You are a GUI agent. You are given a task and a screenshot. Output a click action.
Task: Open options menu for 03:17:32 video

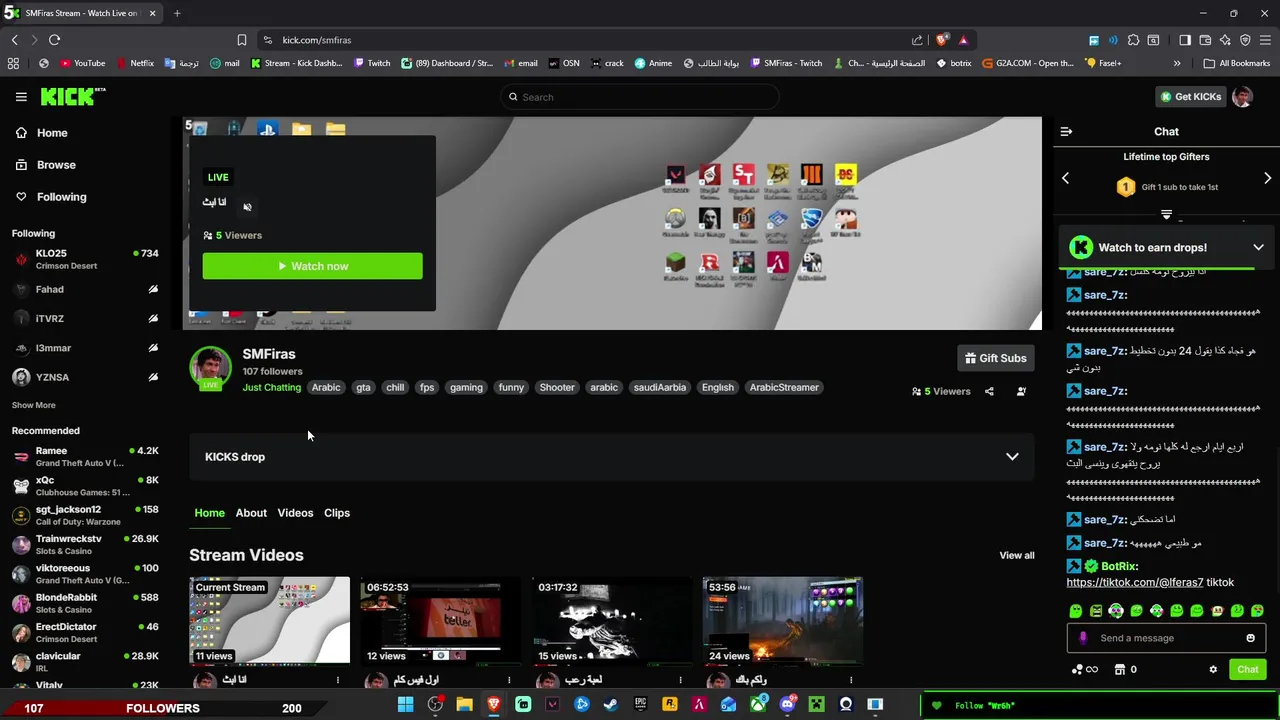point(679,680)
